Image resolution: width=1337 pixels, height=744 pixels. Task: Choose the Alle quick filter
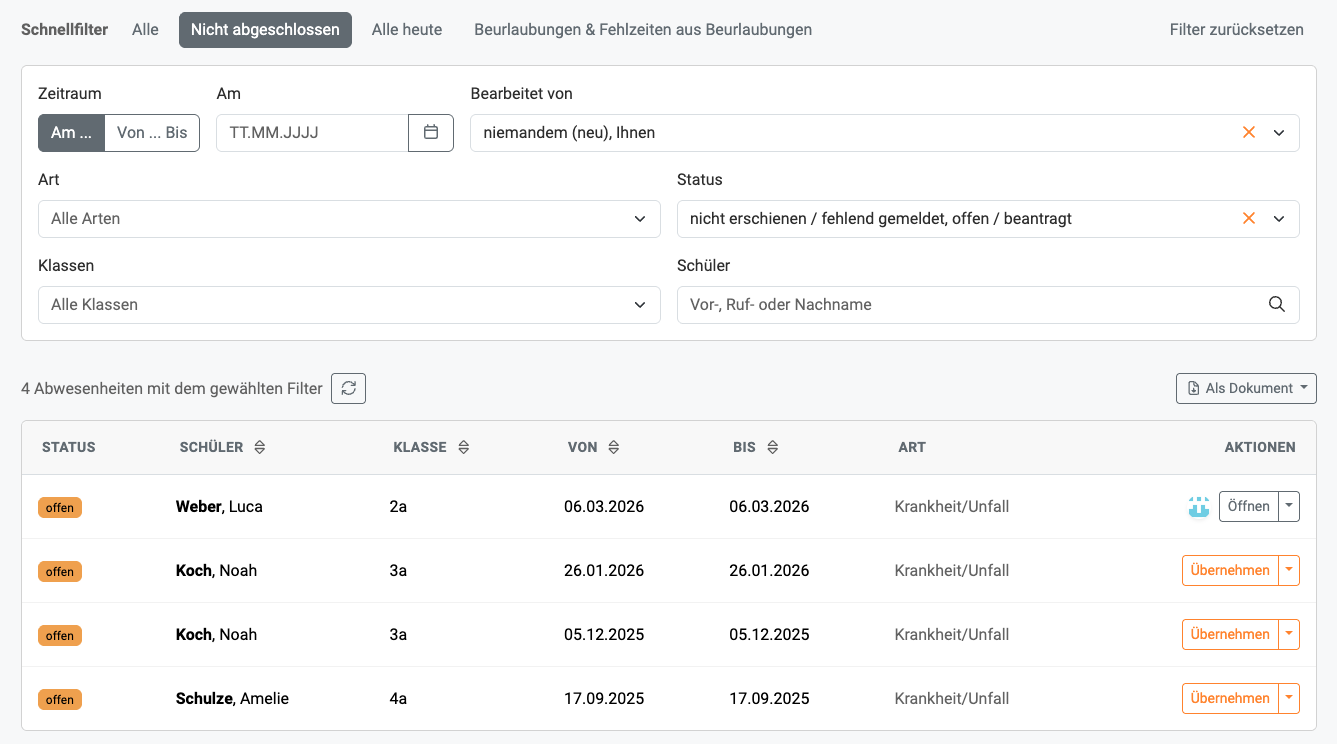[145, 30]
